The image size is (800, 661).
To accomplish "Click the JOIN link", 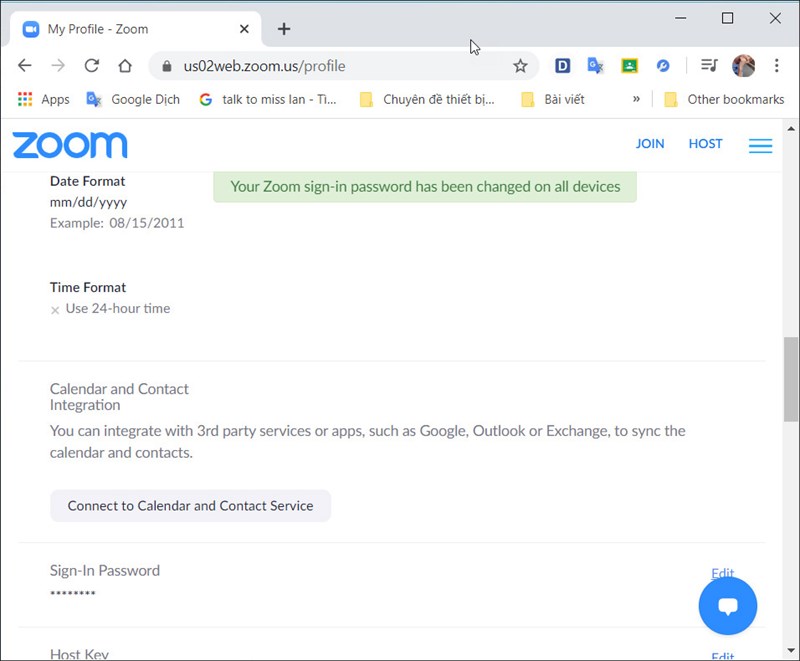I will coord(650,144).
